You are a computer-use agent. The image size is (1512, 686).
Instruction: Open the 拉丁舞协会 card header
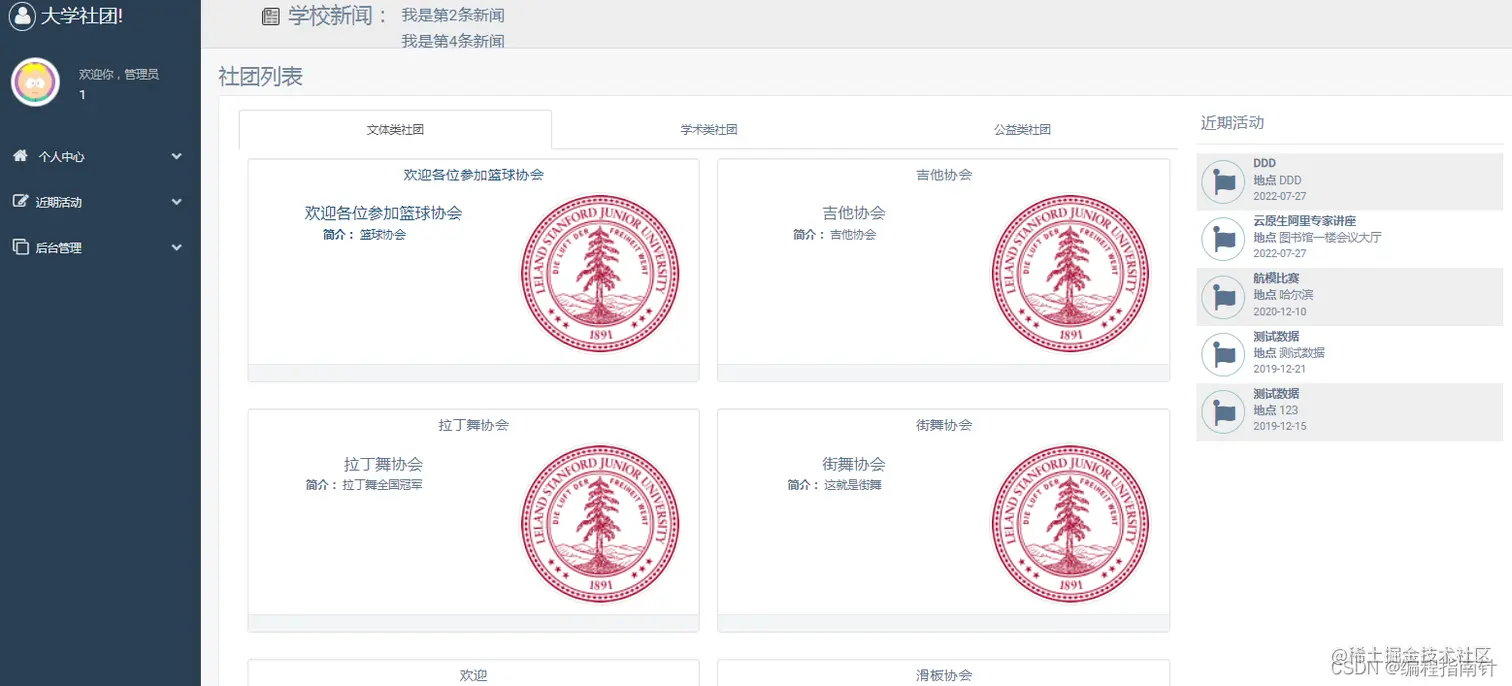(x=473, y=425)
